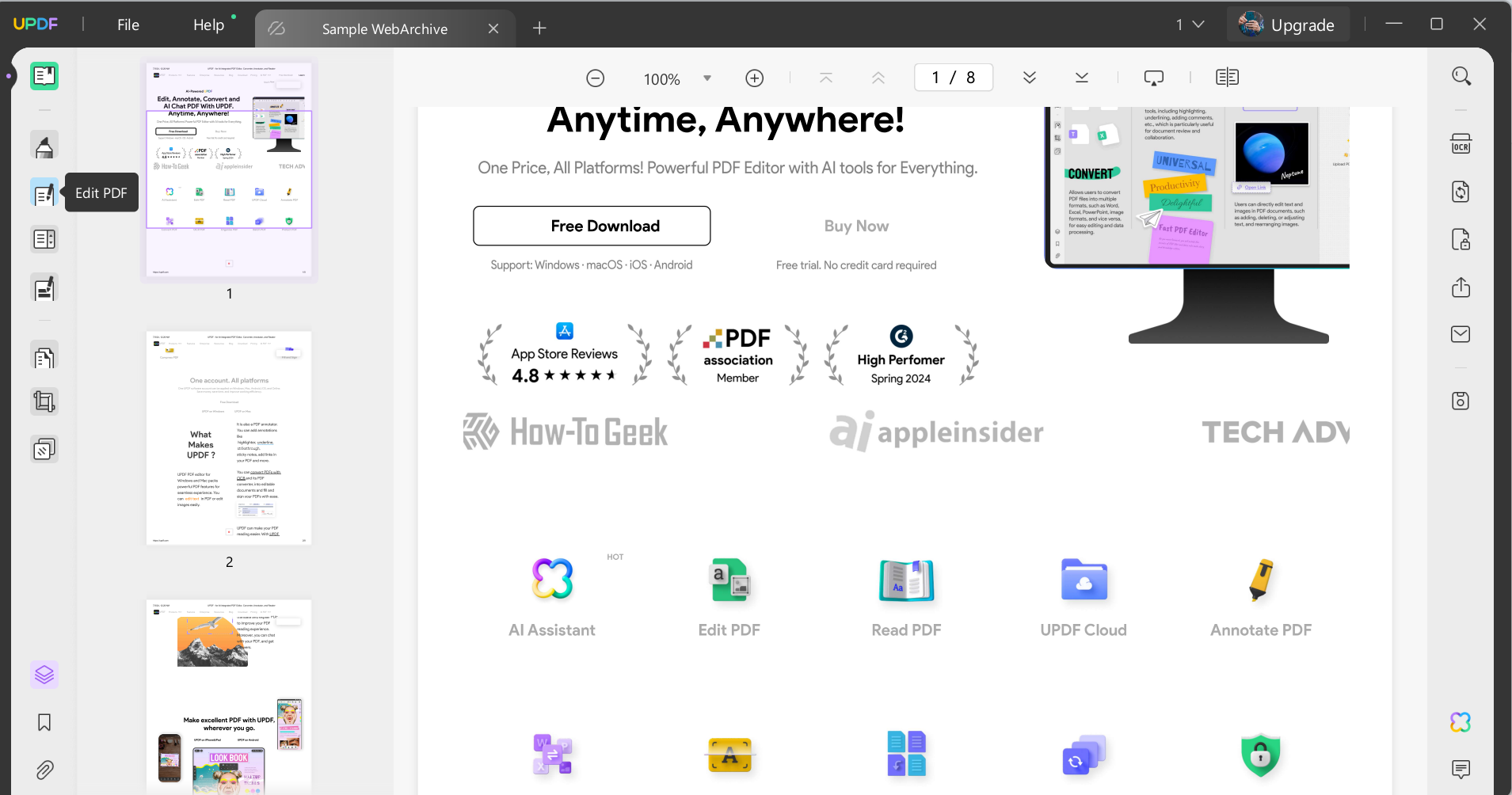Screen dimensions: 1512x795
Task: Click the High Performer Spring 2024 badge
Action: click(901, 356)
